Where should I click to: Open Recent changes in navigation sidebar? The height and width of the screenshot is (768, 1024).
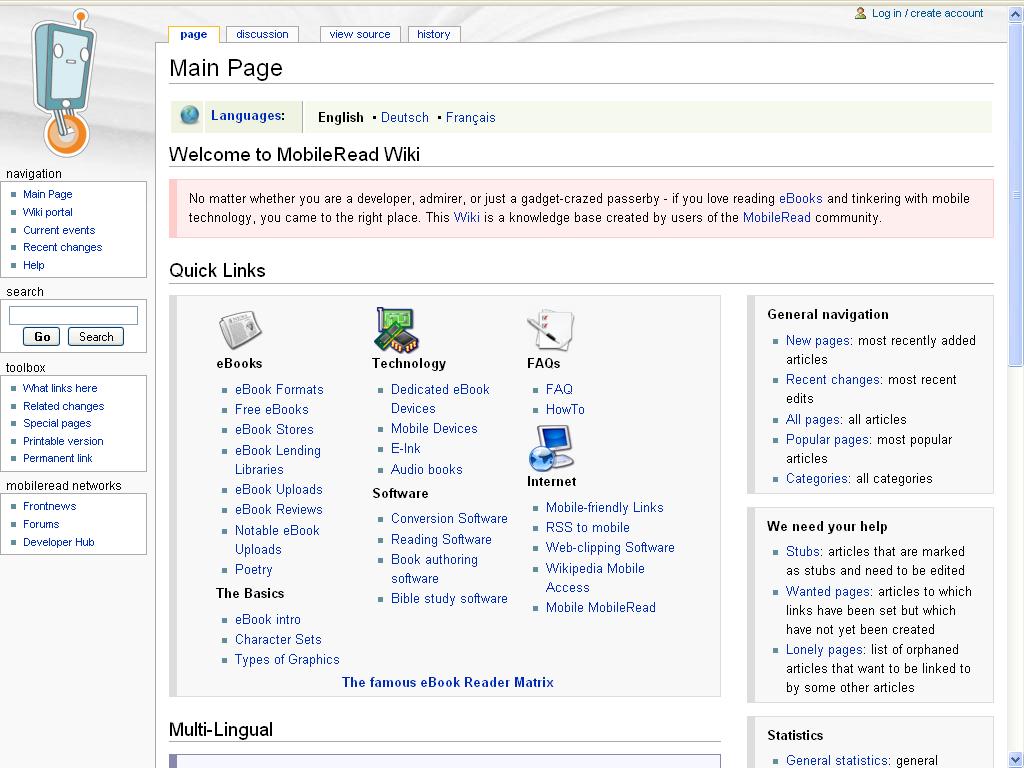click(x=63, y=247)
